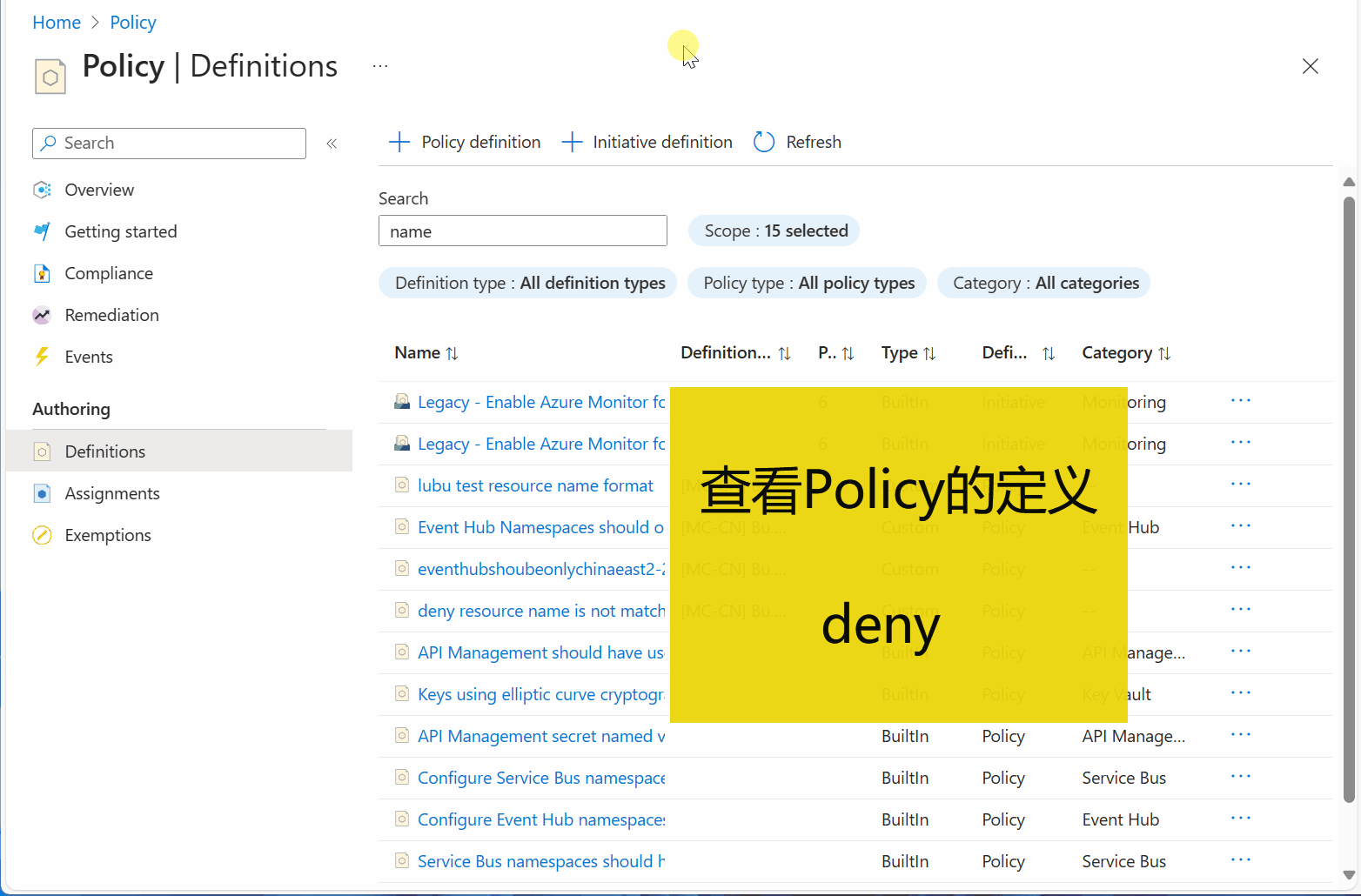Navigate to Home breadcrumb link
The width and height of the screenshot is (1361, 896).
(57, 23)
